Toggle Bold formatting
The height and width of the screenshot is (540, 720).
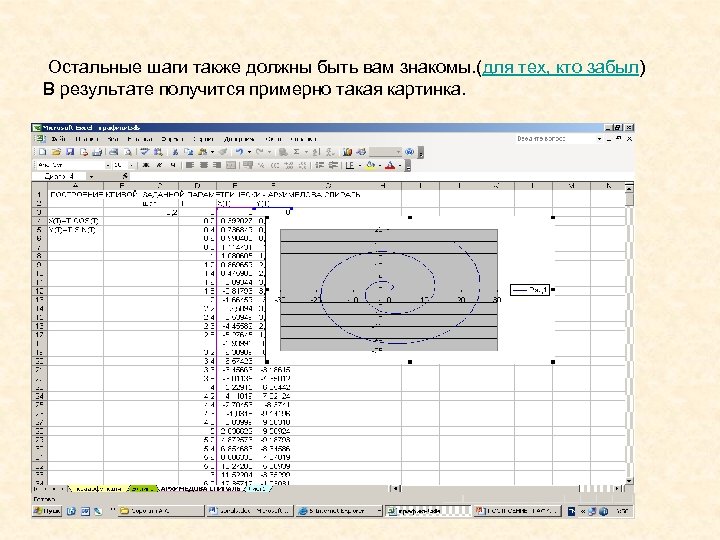coord(146,165)
